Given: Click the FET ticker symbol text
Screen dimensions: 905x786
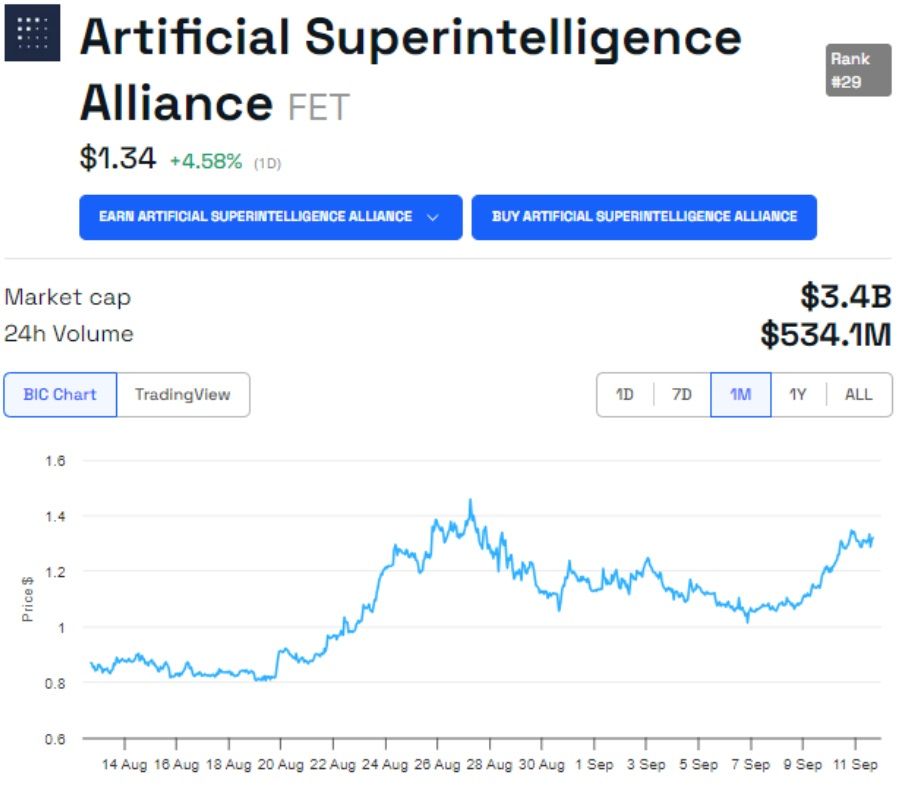Looking at the screenshot, I should 318,106.
